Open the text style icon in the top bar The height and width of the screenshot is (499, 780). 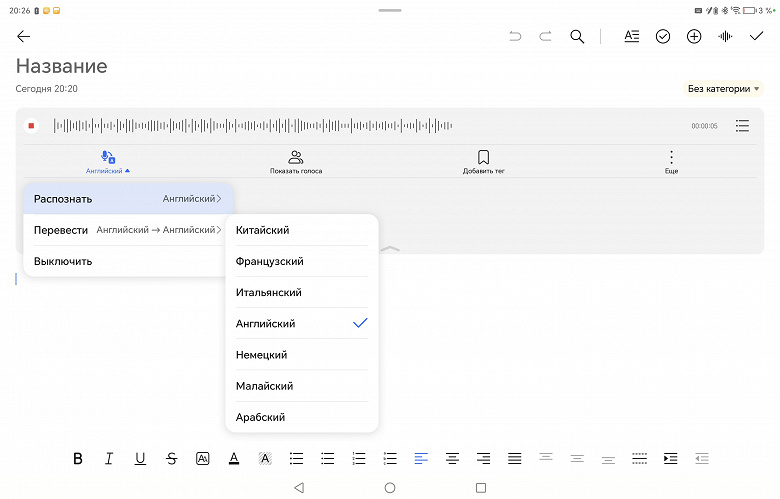click(x=631, y=36)
